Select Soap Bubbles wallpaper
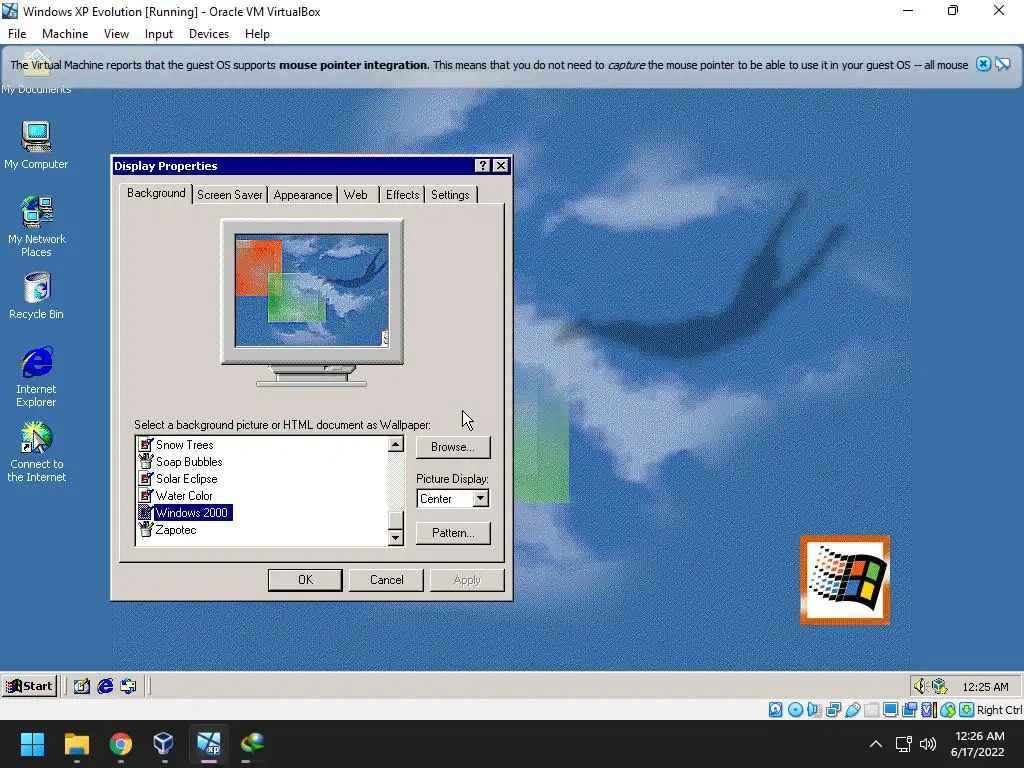 point(181,462)
